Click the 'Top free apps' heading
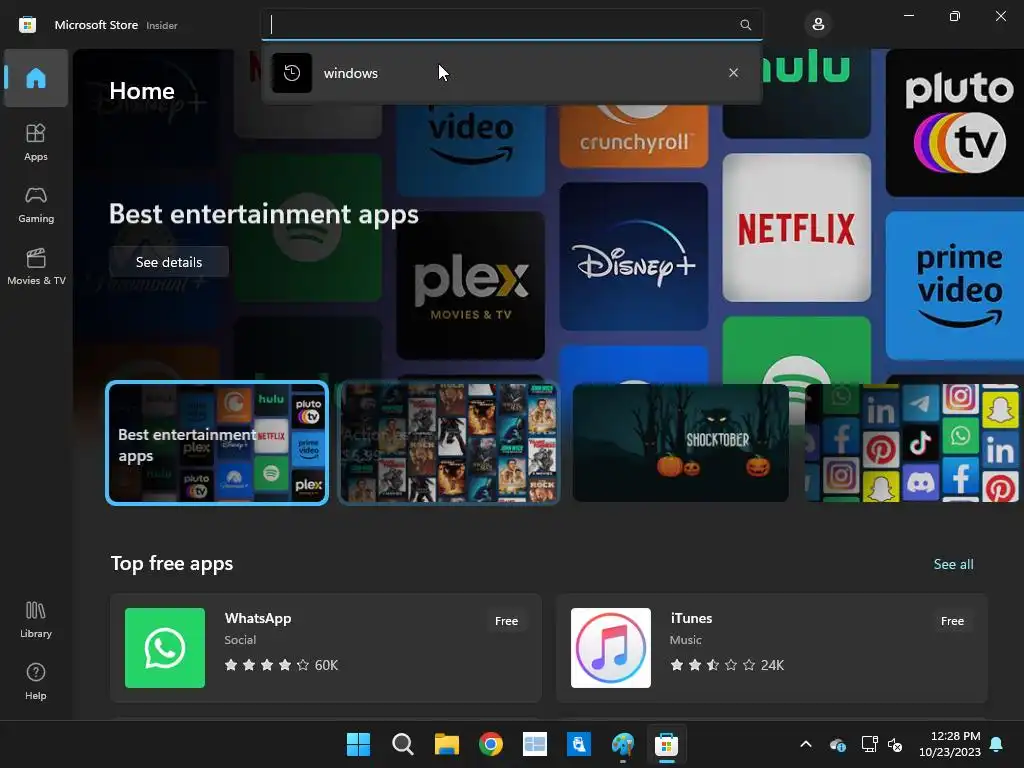The height and width of the screenshot is (768, 1024). tap(172, 563)
